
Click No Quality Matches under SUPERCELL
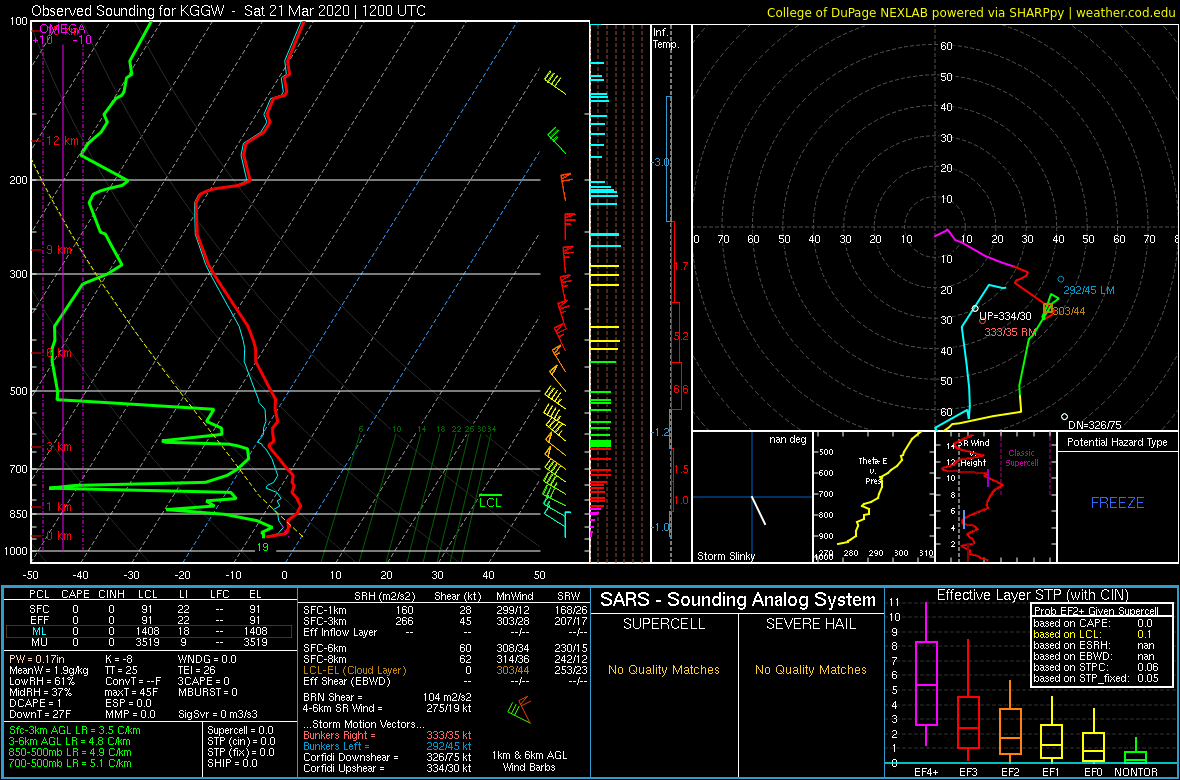tap(664, 669)
